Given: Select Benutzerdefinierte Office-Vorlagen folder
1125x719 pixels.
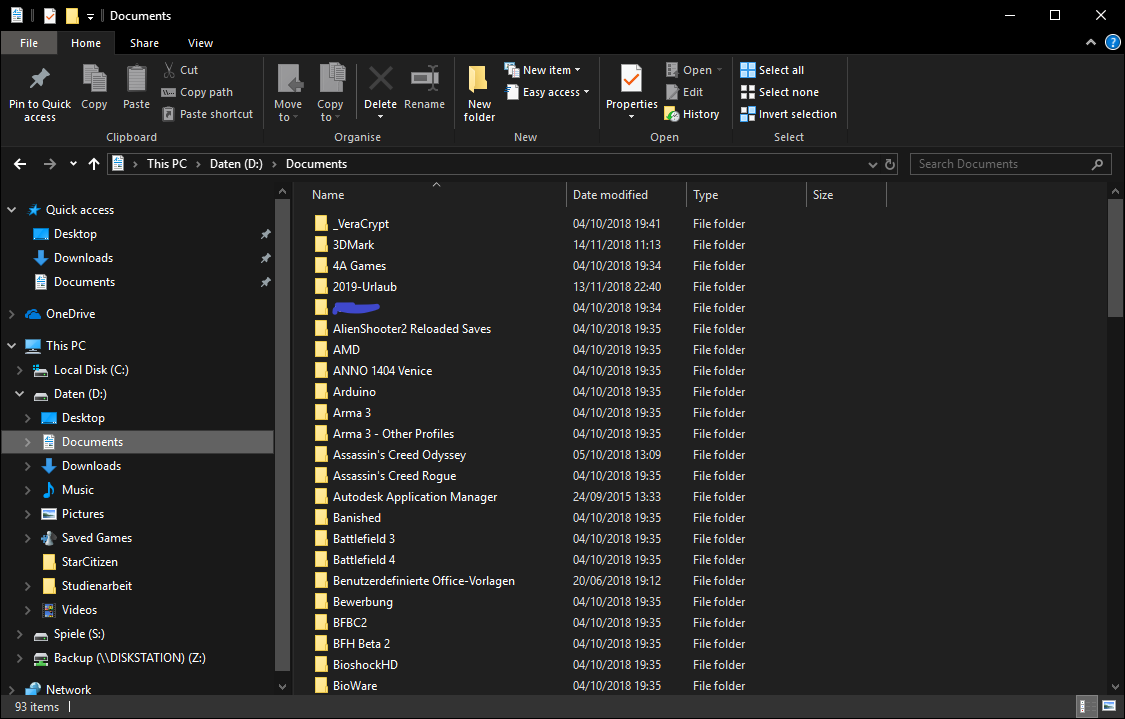Looking at the screenshot, I should 423,581.
